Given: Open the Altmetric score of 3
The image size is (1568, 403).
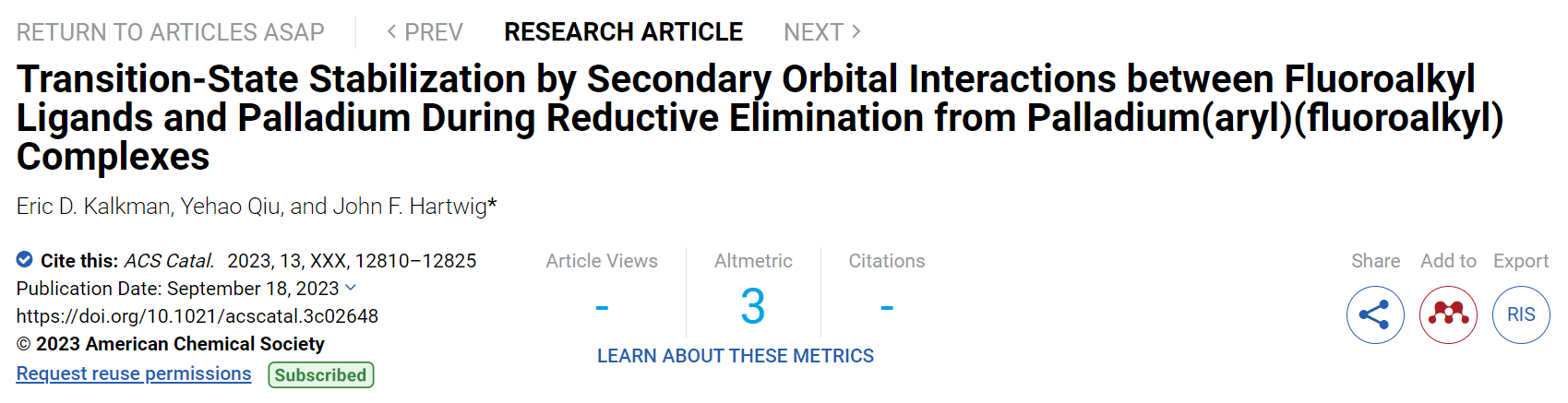Looking at the screenshot, I should point(753,306).
